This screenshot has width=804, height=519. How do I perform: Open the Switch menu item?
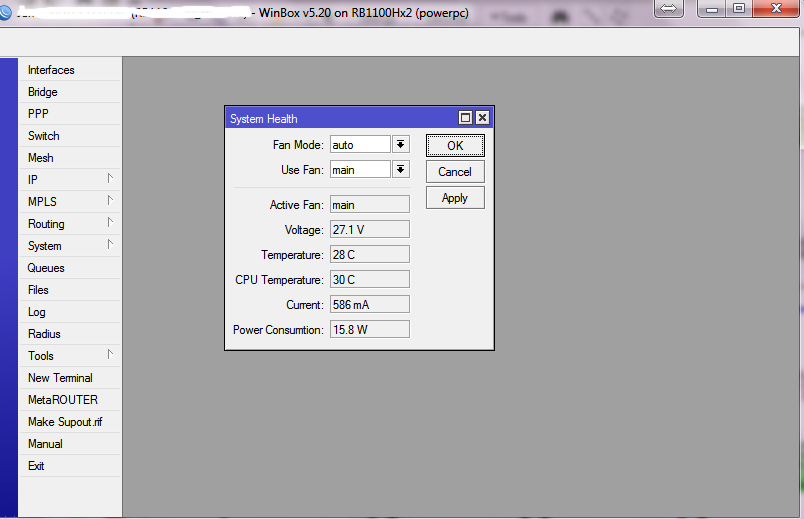pyautogui.click(x=70, y=136)
